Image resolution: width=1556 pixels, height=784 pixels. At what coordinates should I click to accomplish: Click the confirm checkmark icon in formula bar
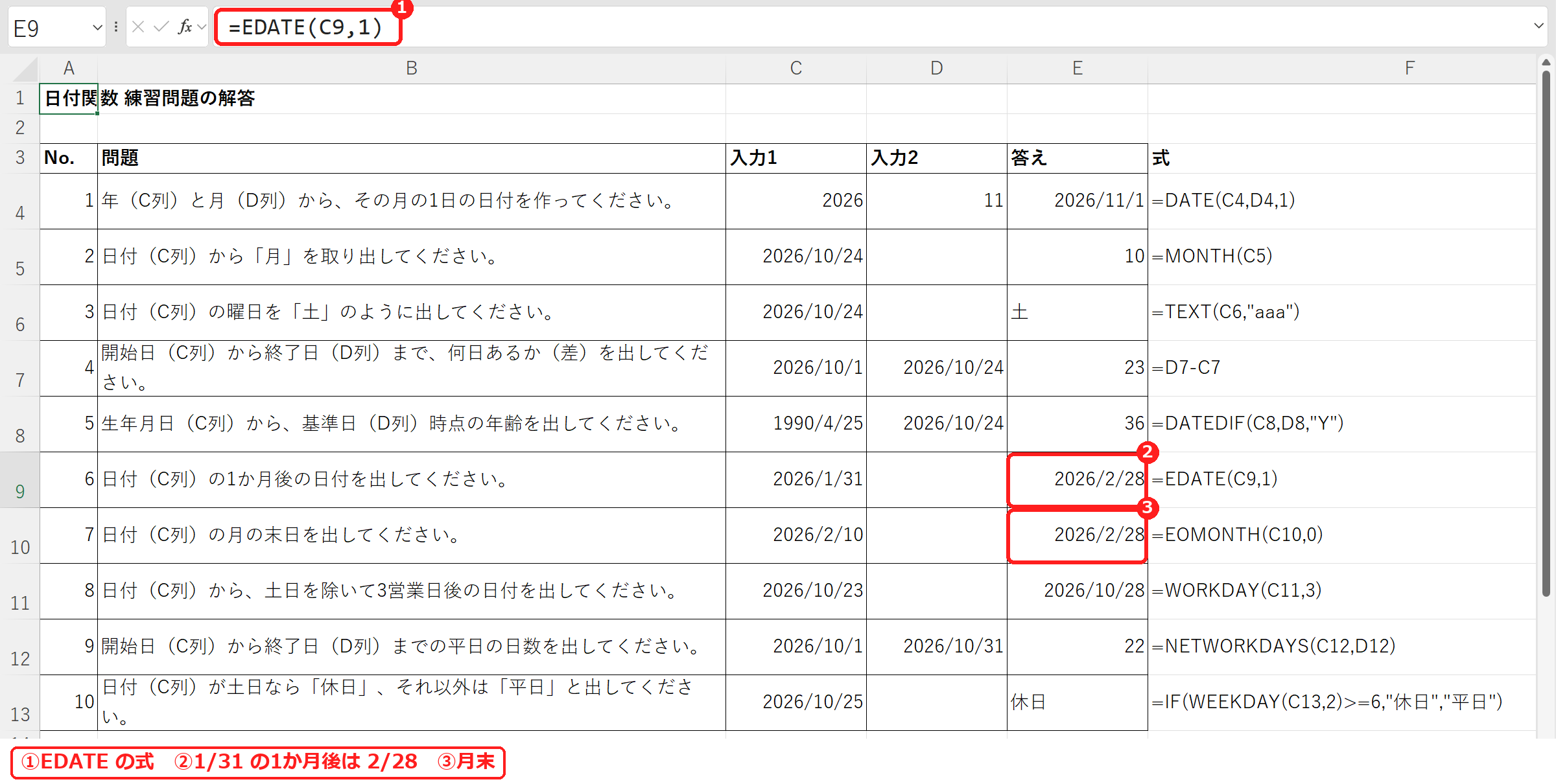(161, 27)
